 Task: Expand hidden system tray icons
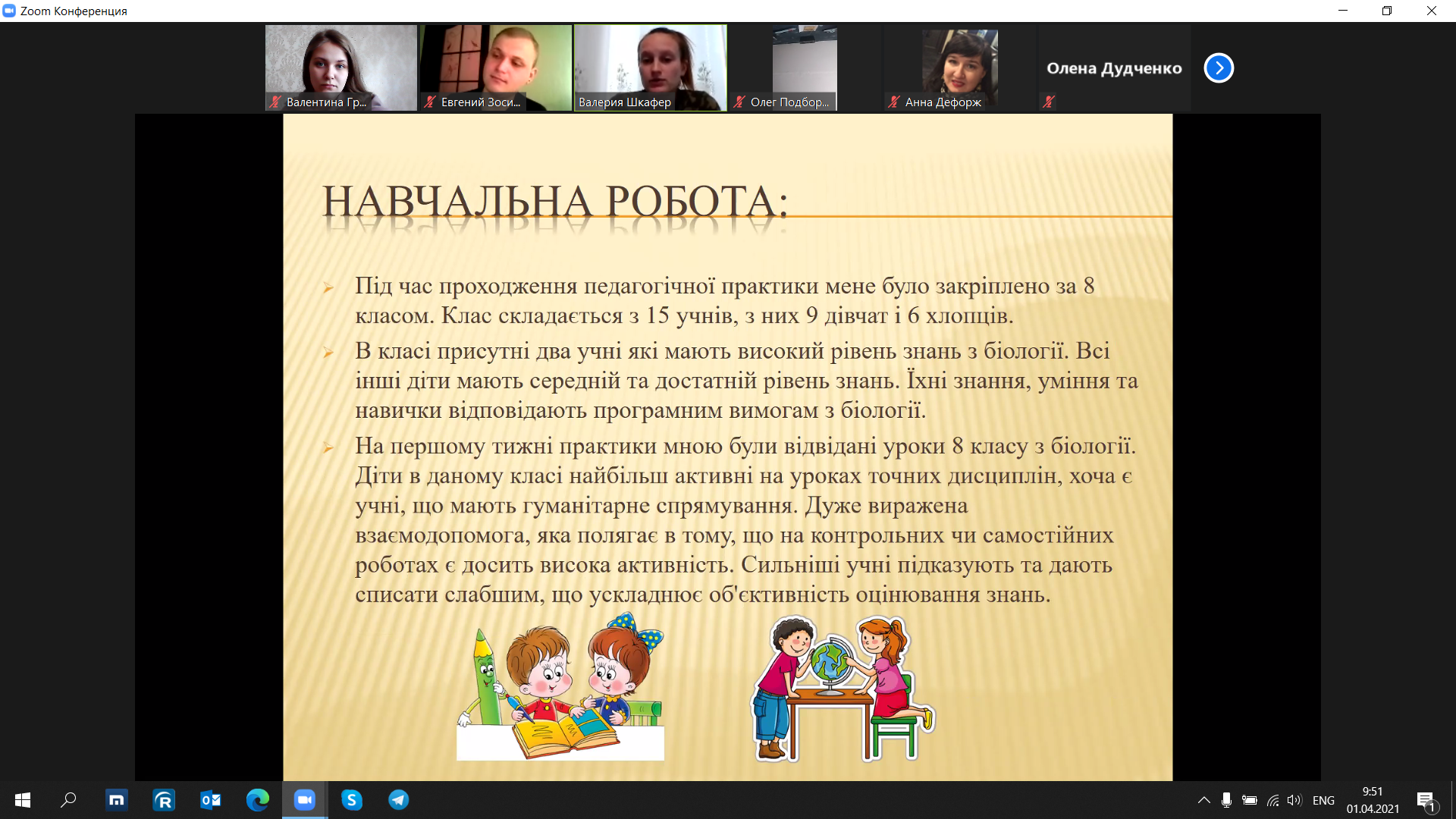[1203, 800]
